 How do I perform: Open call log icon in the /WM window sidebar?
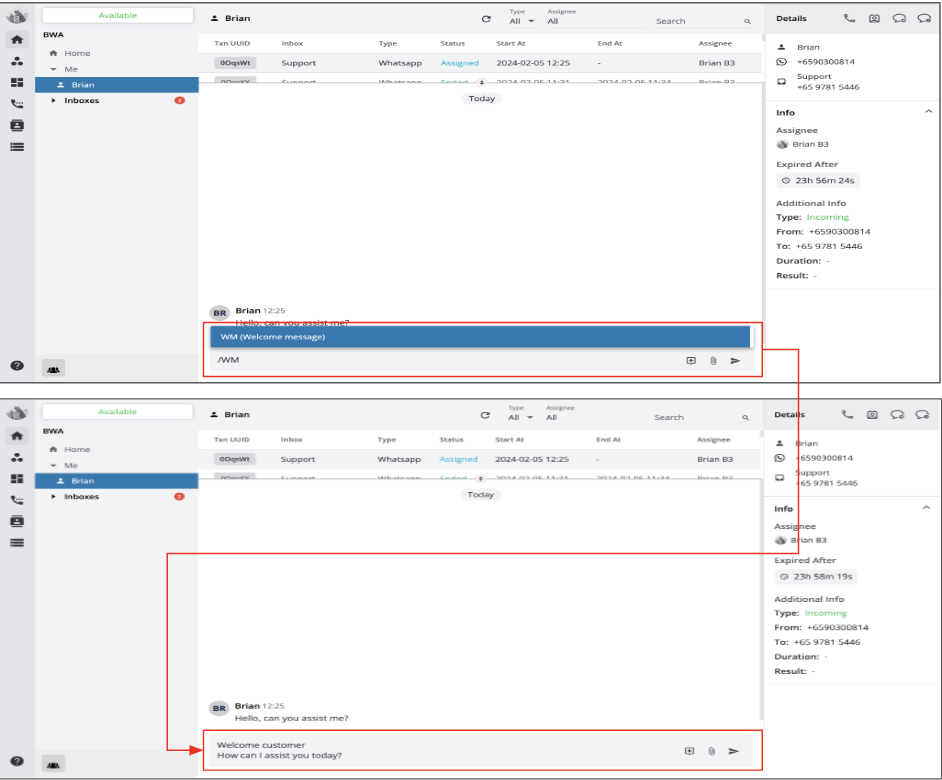pyautogui.click(x=17, y=103)
